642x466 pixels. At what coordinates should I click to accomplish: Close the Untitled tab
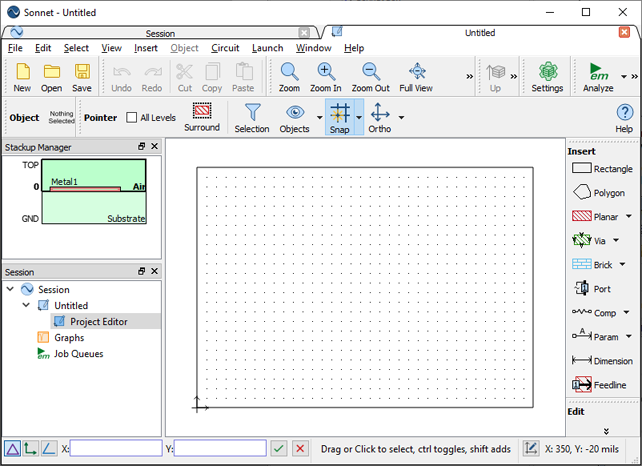point(624,32)
